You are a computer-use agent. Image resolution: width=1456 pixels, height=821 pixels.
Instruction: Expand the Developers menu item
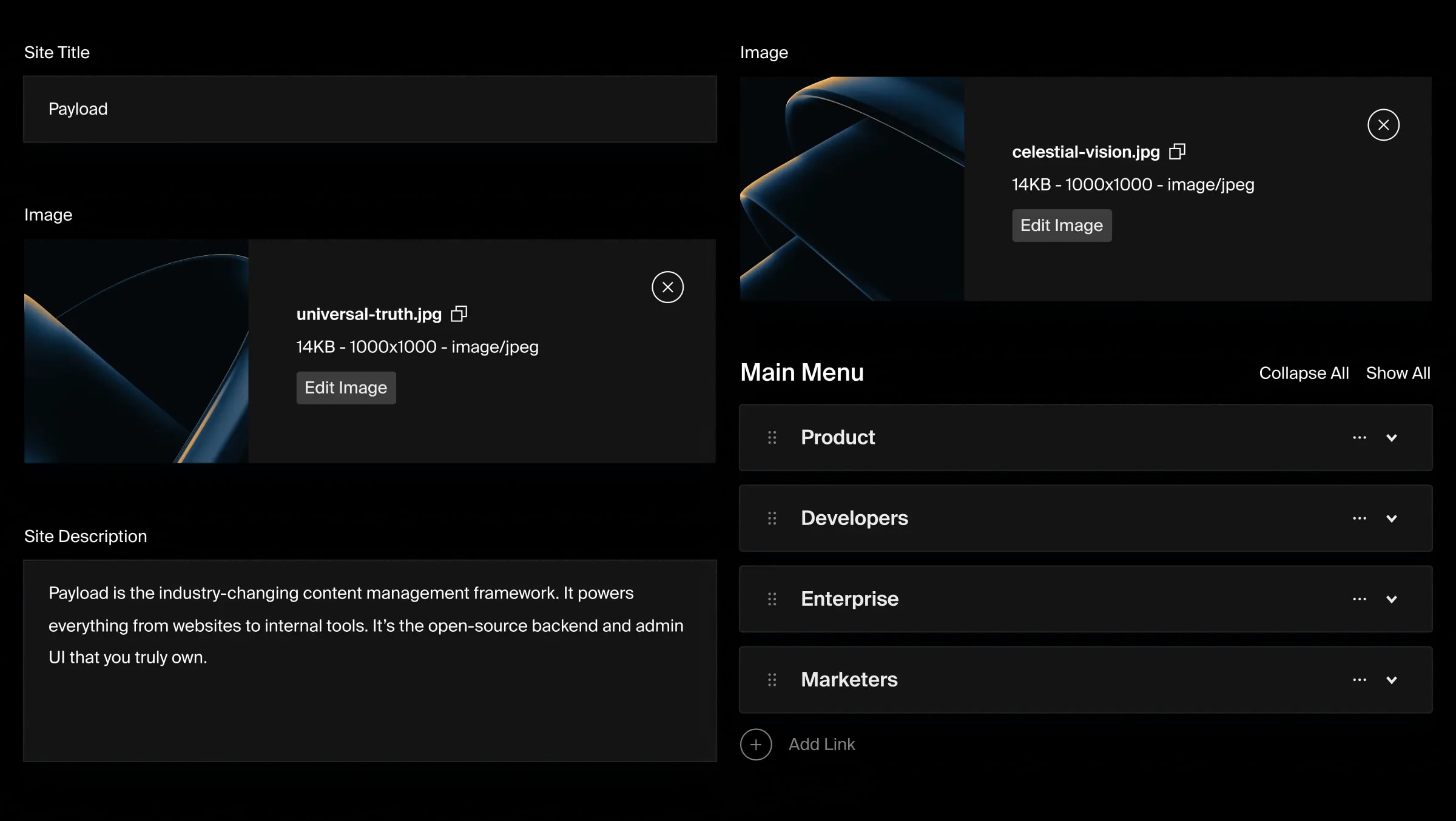1392,518
